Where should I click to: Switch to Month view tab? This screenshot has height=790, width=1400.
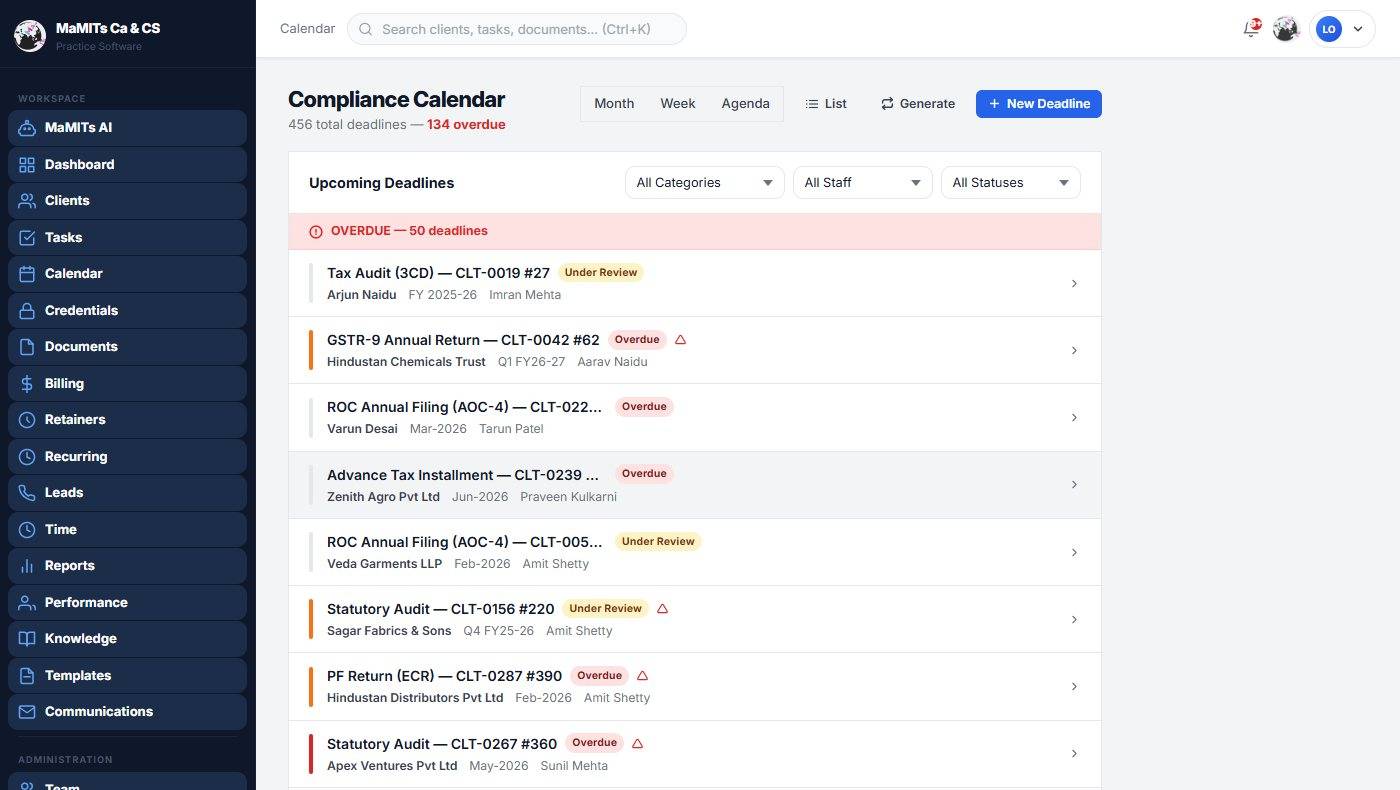point(614,103)
